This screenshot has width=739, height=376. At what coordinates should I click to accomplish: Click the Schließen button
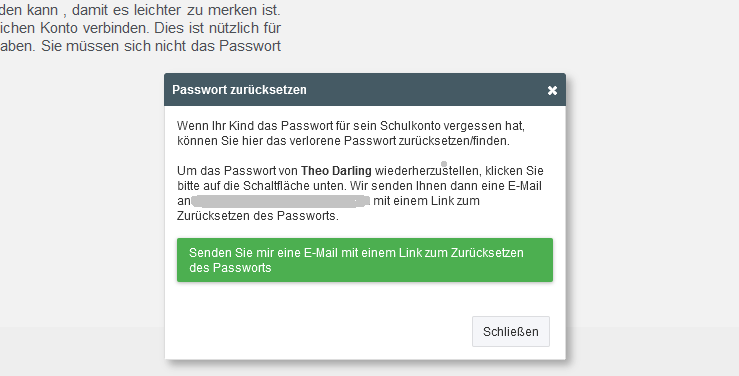pos(511,332)
